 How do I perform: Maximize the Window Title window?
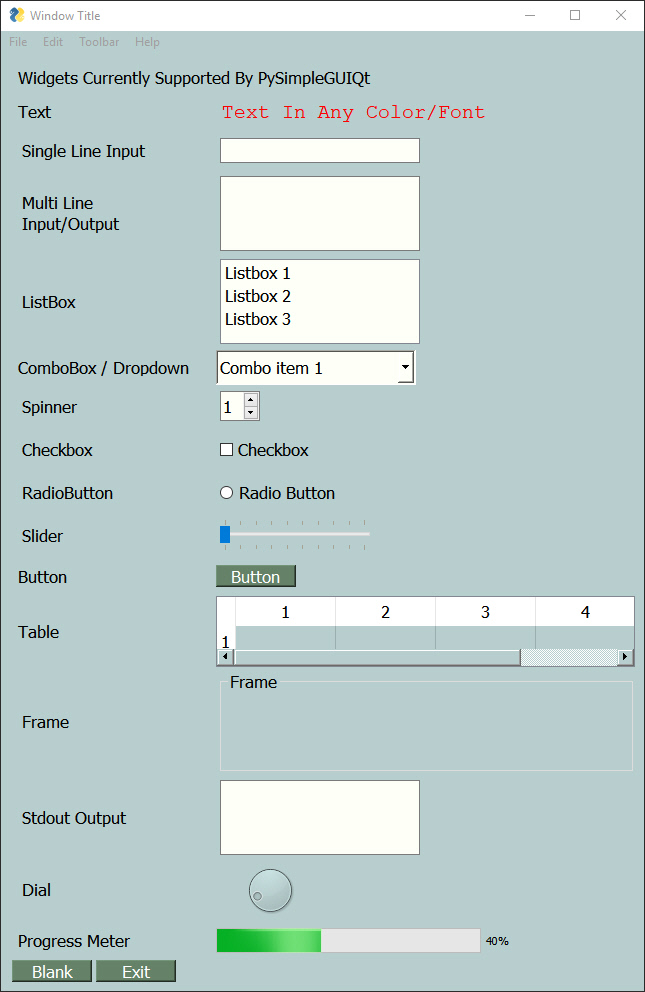tap(575, 15)
